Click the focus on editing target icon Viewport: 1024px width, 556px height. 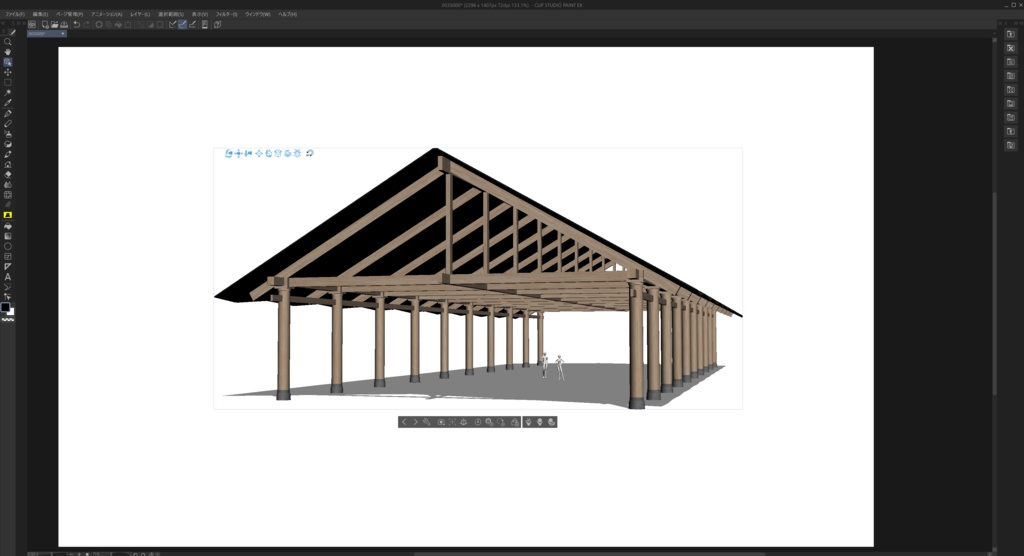click(x=453, y=423)
